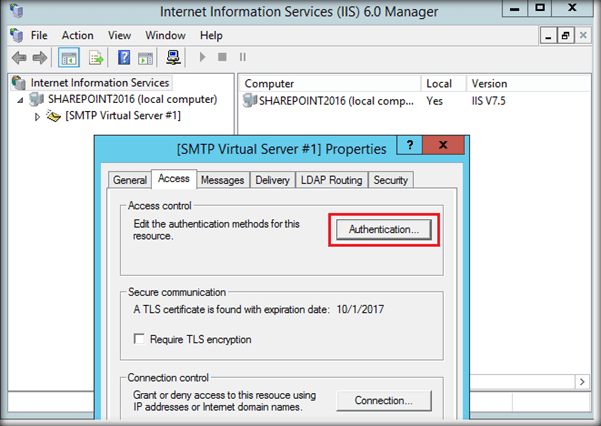601x426 pixels.
Task: Click the Back arrow toolbar icon
Action: tap(16, 57)
